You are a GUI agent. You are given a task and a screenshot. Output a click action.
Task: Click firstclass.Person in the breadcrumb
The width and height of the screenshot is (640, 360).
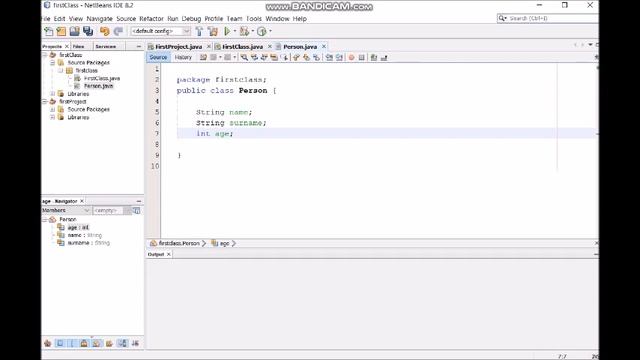[x=179, y=243]
